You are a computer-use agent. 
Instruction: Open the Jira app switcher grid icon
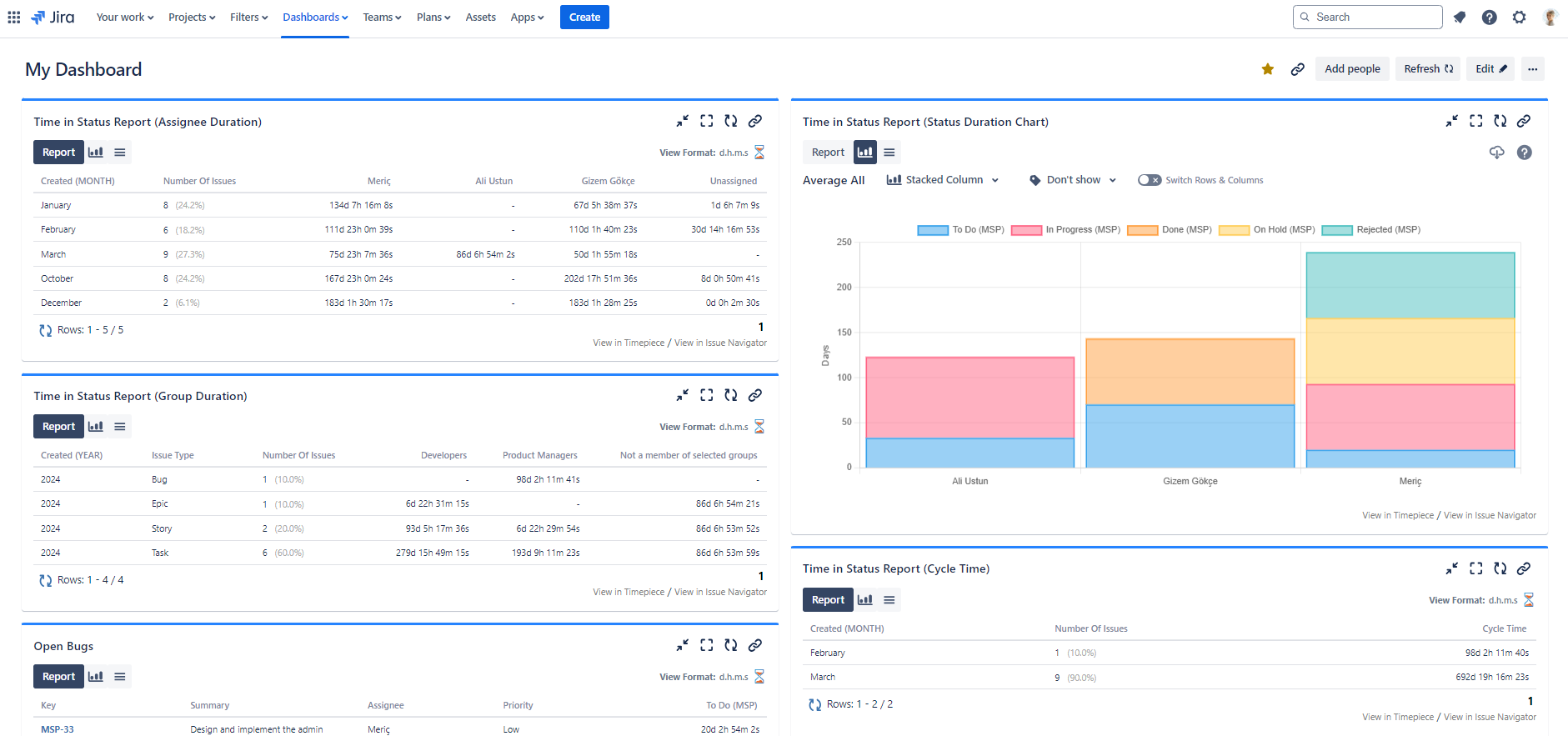[x=14, y=18]
